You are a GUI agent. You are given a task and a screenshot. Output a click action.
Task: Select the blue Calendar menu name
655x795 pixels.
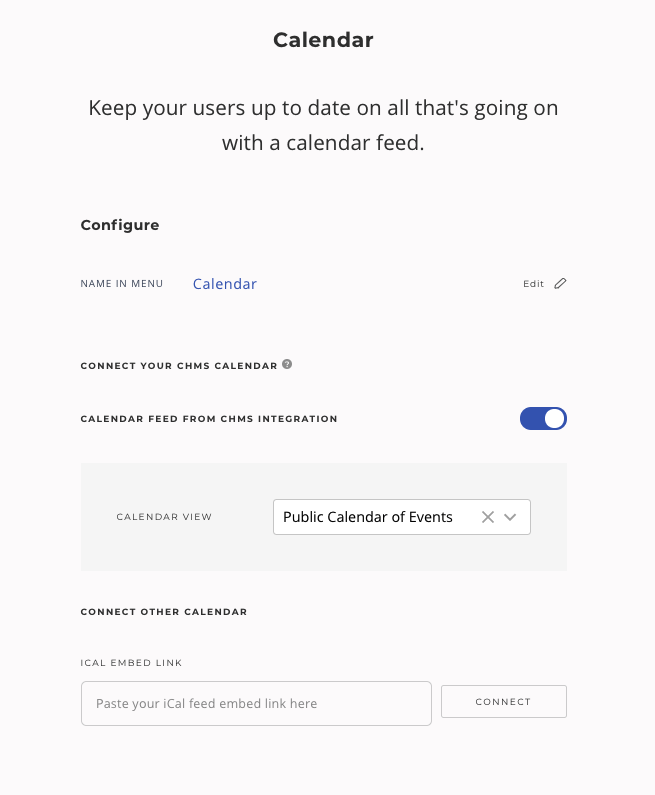pos(225,284)
